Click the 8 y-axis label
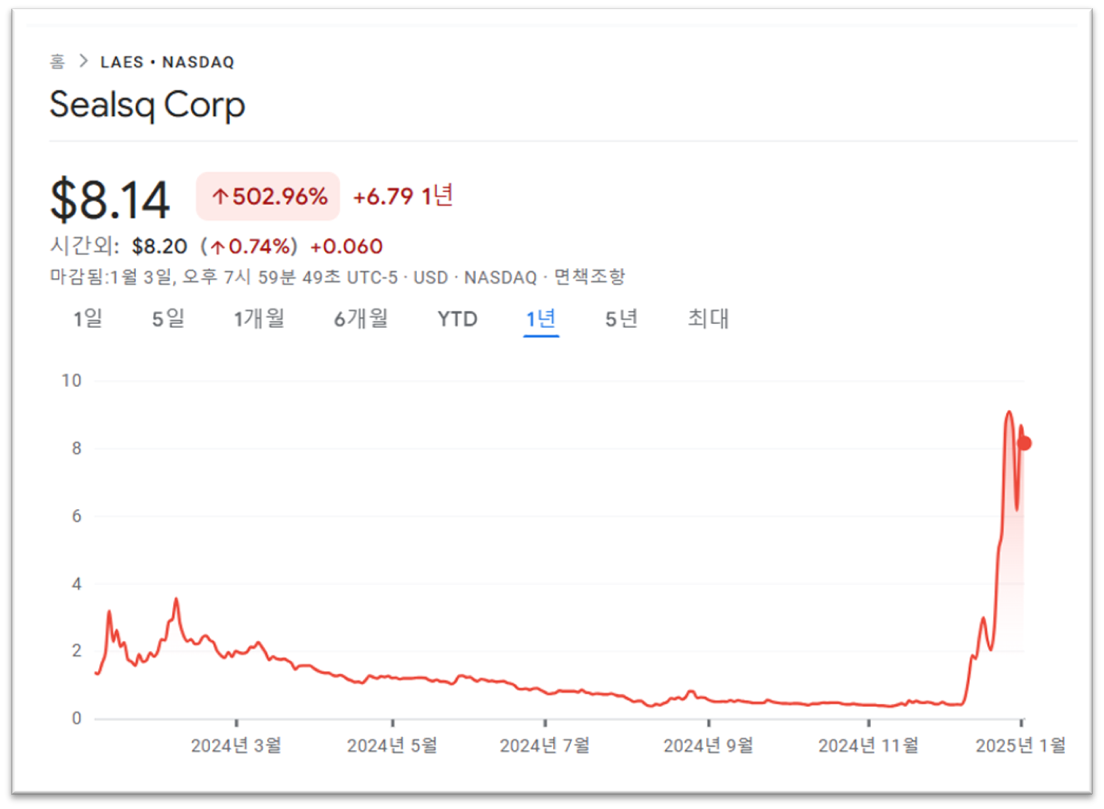The width and height of the screenshot is (1104, 809). click(x=77, y=449)
